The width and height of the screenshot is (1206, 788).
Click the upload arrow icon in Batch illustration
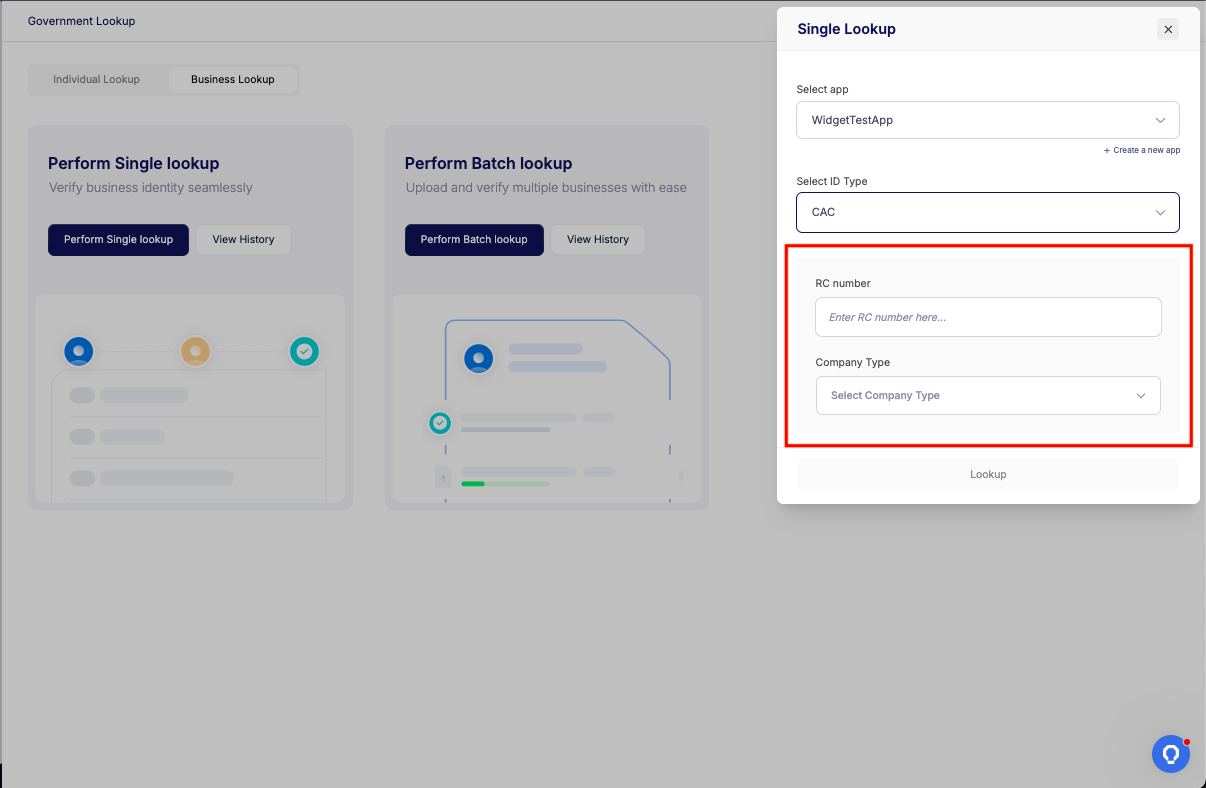click(x=443, y=479)
